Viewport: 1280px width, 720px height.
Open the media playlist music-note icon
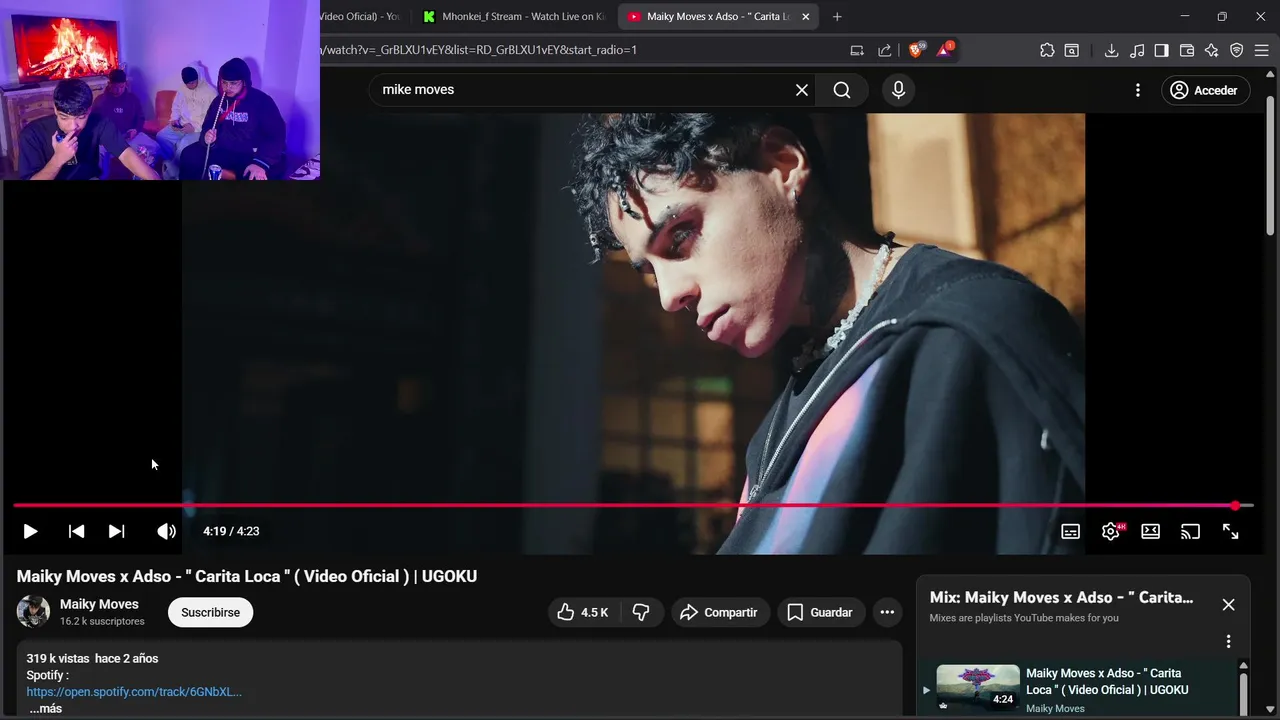[1137, 50]
